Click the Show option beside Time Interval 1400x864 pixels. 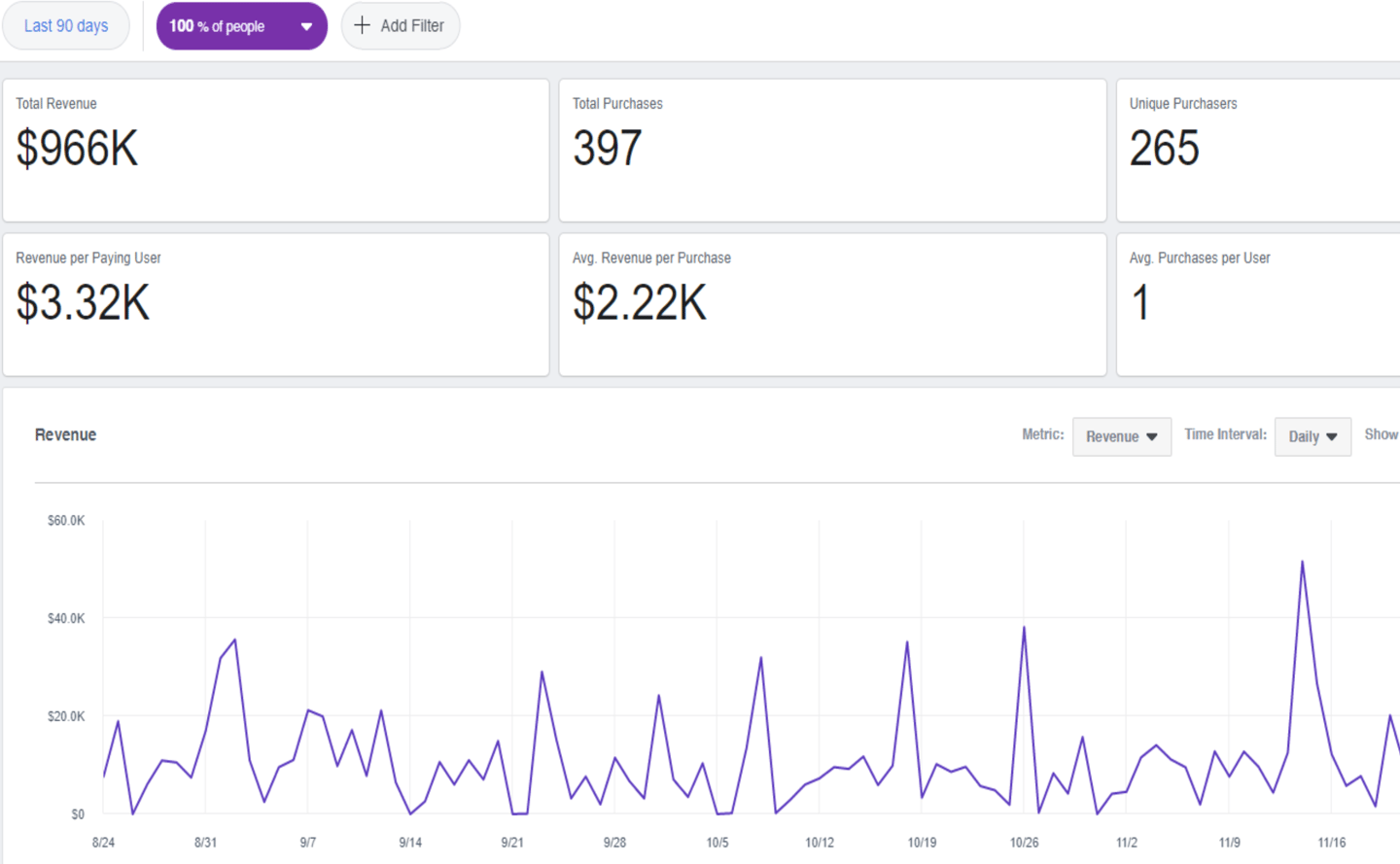tap(1381, 434)
